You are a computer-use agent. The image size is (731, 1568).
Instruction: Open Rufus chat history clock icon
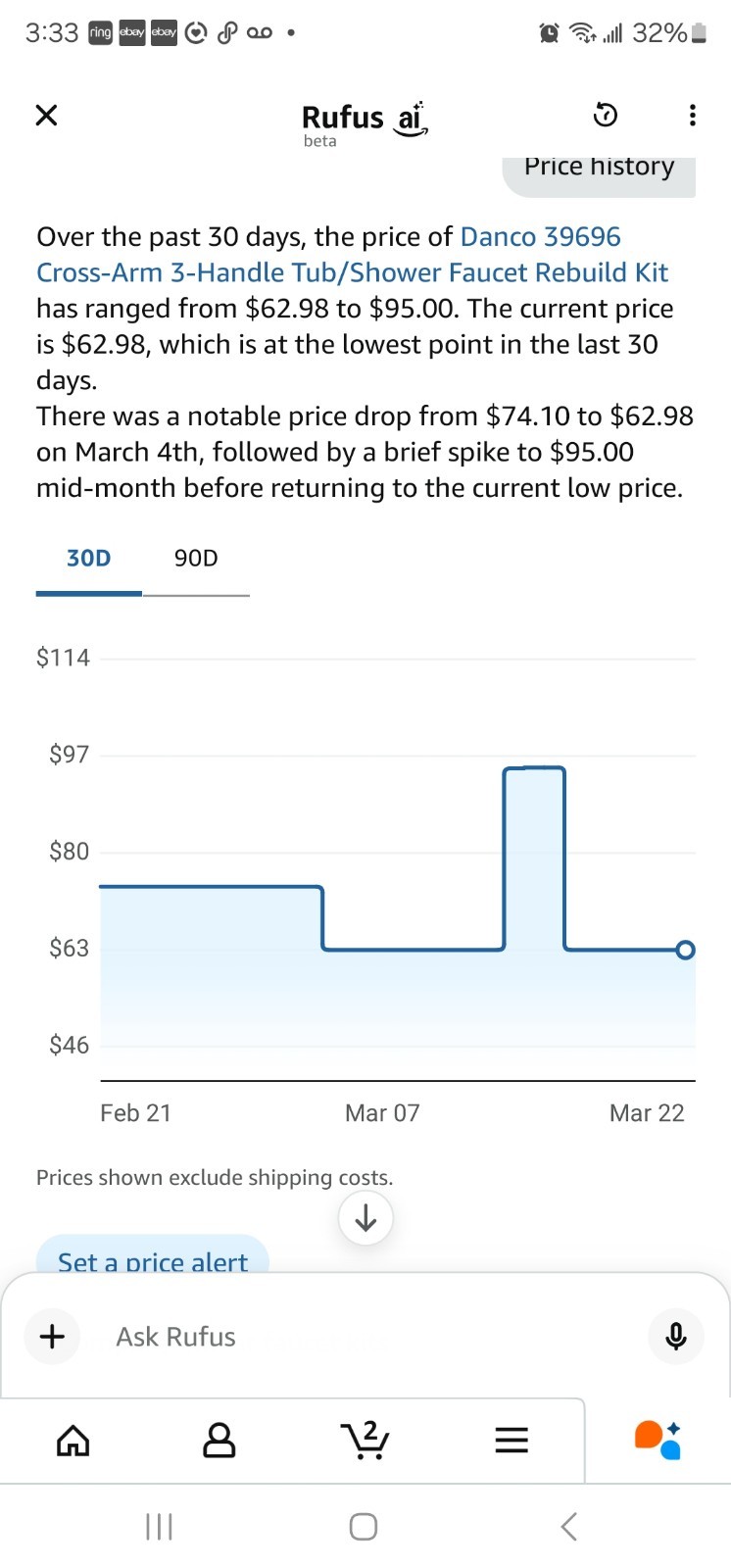[606, 116]
